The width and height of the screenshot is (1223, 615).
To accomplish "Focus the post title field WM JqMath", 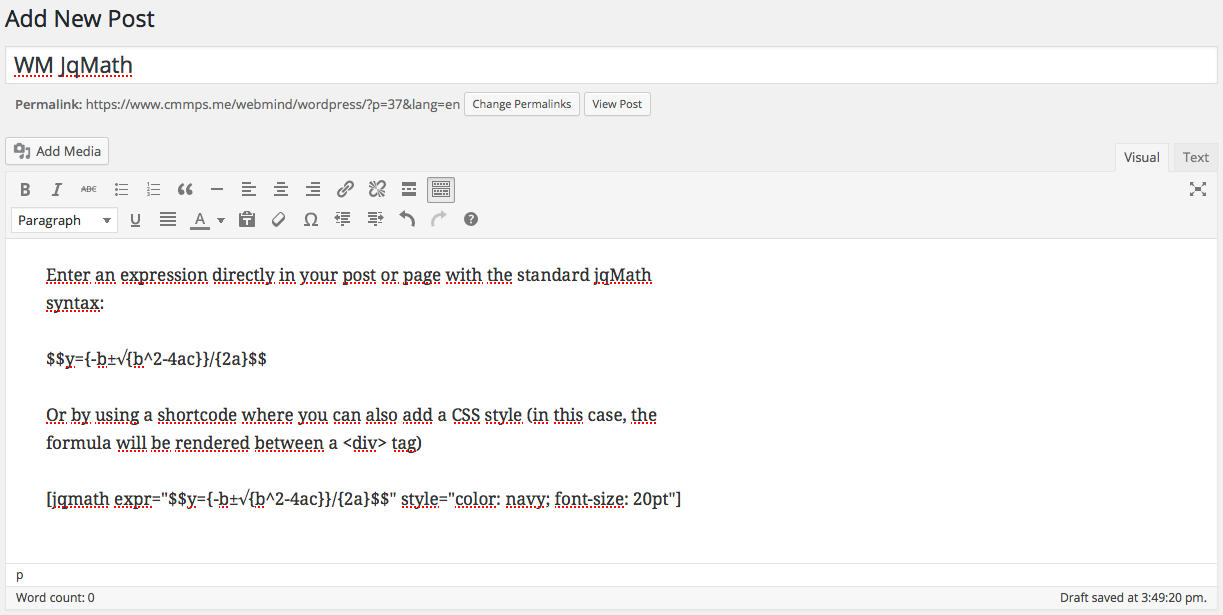I will [611, 65].
